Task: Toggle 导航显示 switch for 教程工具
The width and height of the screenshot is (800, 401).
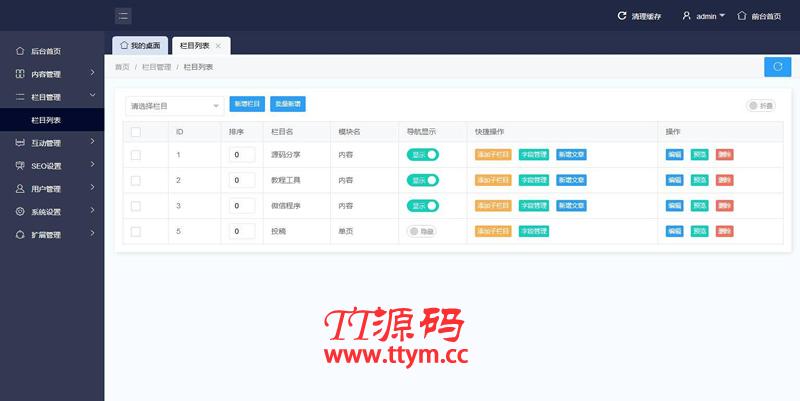Action: pos(422,180)
